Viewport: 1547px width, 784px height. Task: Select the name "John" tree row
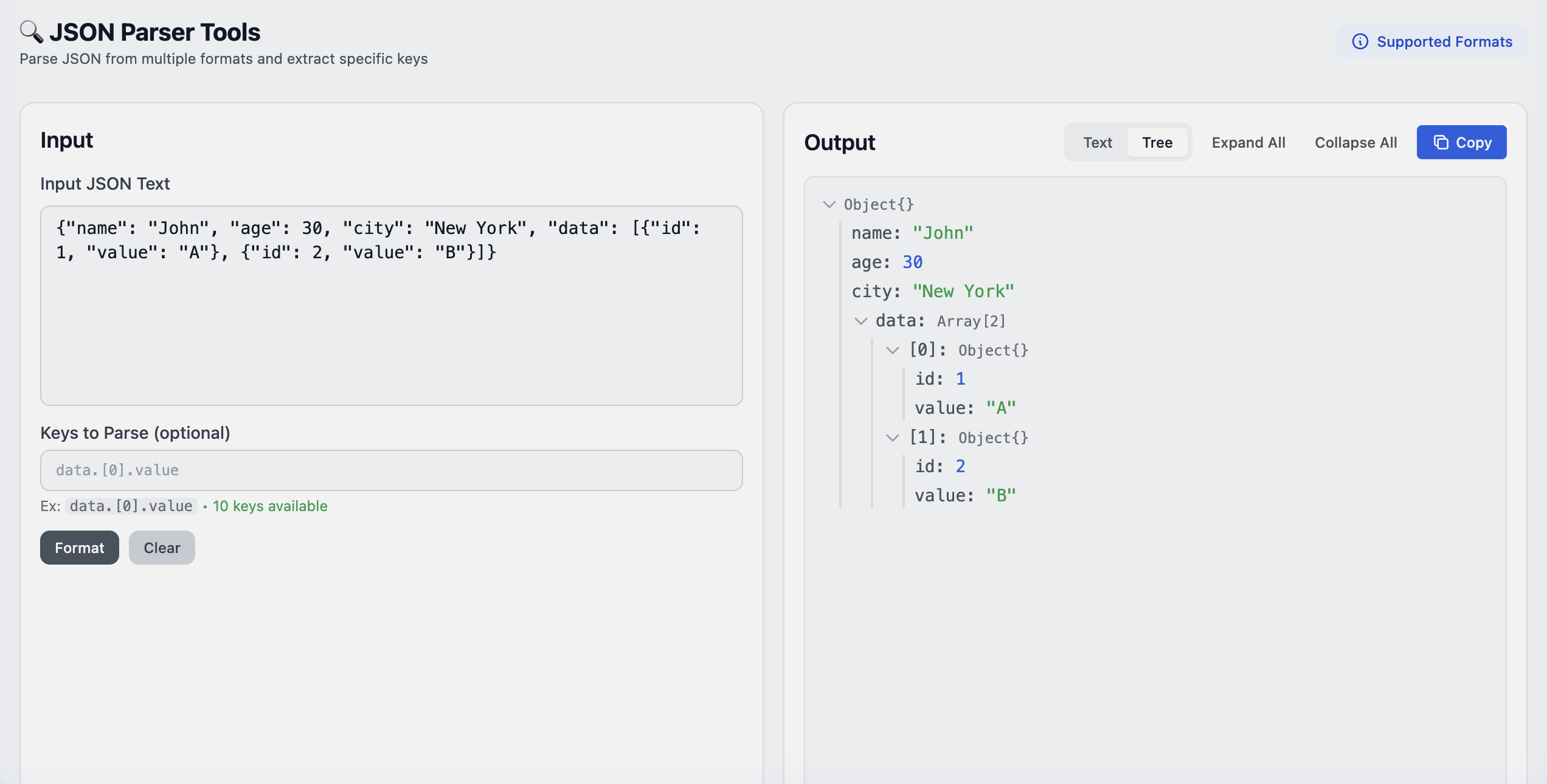[x=912, y=233]
